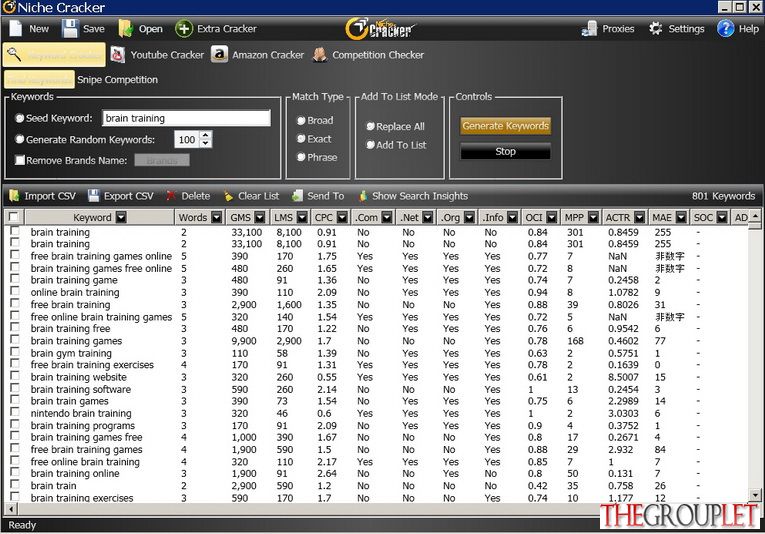Decrease random keywords count with down arrow

[206, 143]
